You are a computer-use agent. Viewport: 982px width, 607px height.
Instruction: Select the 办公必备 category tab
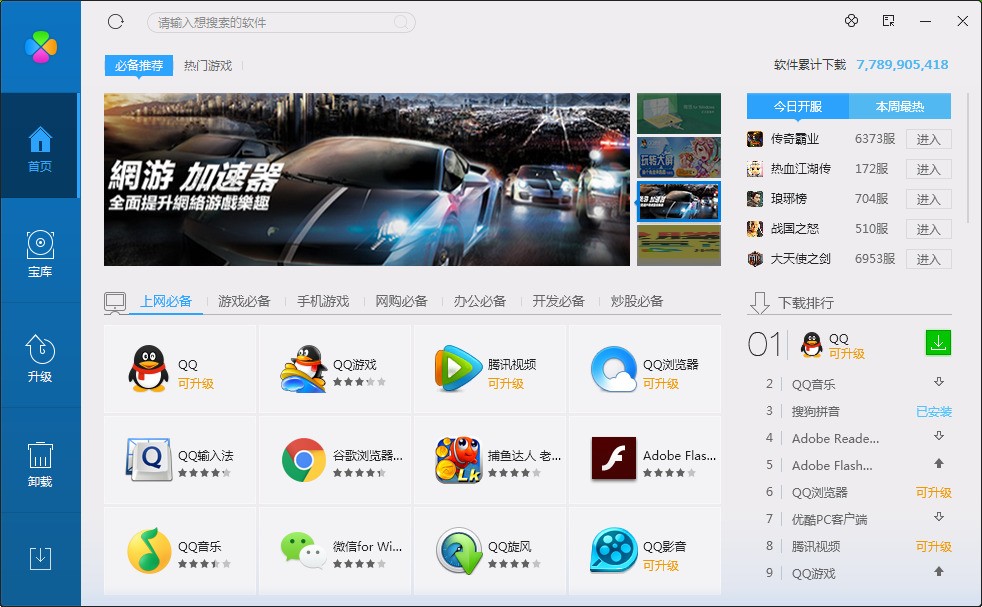pos(480,301)
